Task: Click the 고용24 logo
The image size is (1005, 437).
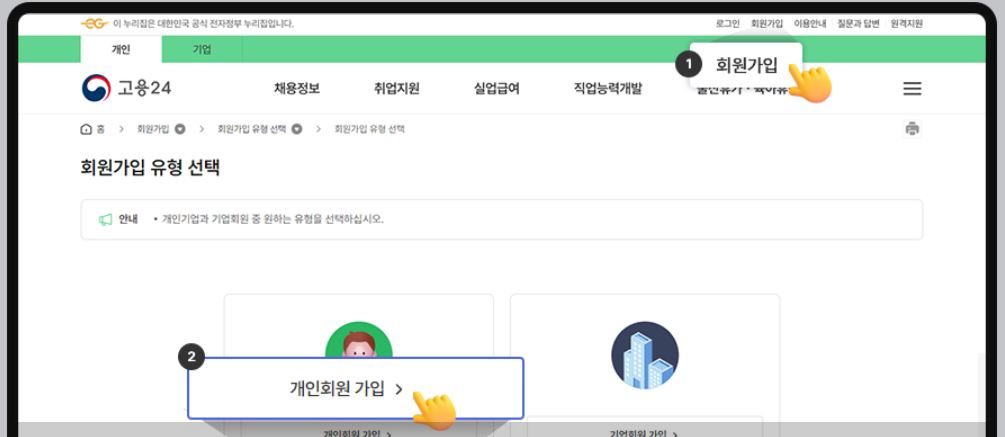Action: coord(126,88)
